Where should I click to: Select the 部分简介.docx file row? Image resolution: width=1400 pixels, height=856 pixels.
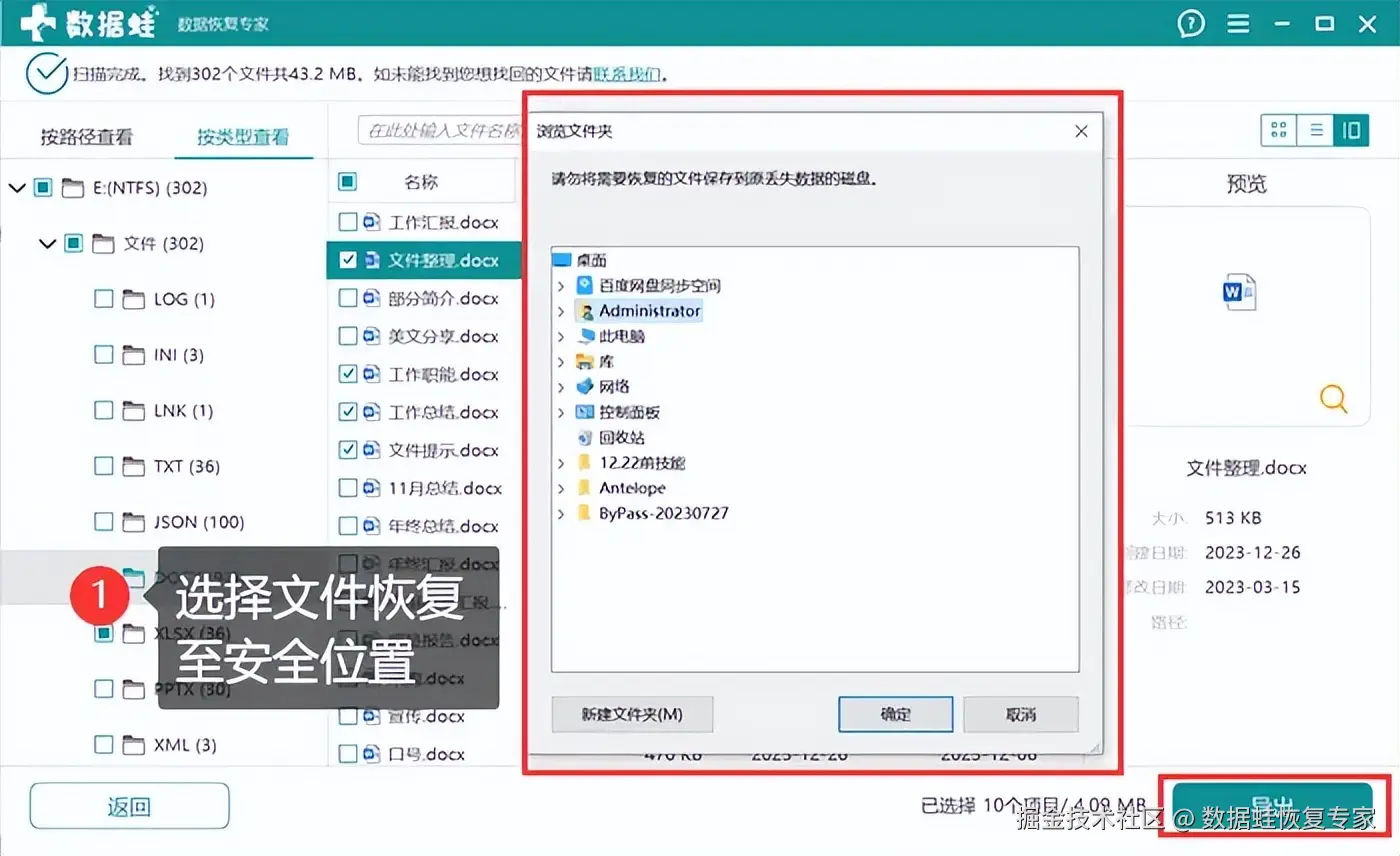(x=424, y=298)
